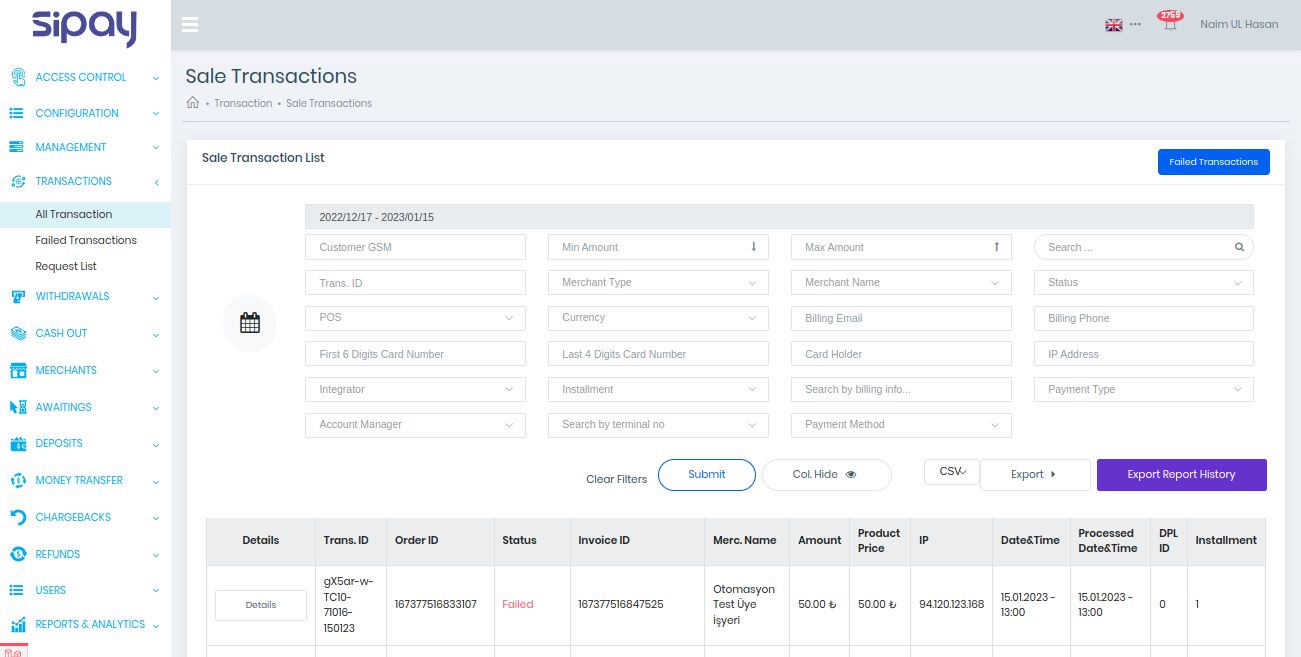Image resolution: width=1301 pixels, height=657 pixels.
Task: Click the Submit button
Action: pyautogui.click(x=706, y=475)
